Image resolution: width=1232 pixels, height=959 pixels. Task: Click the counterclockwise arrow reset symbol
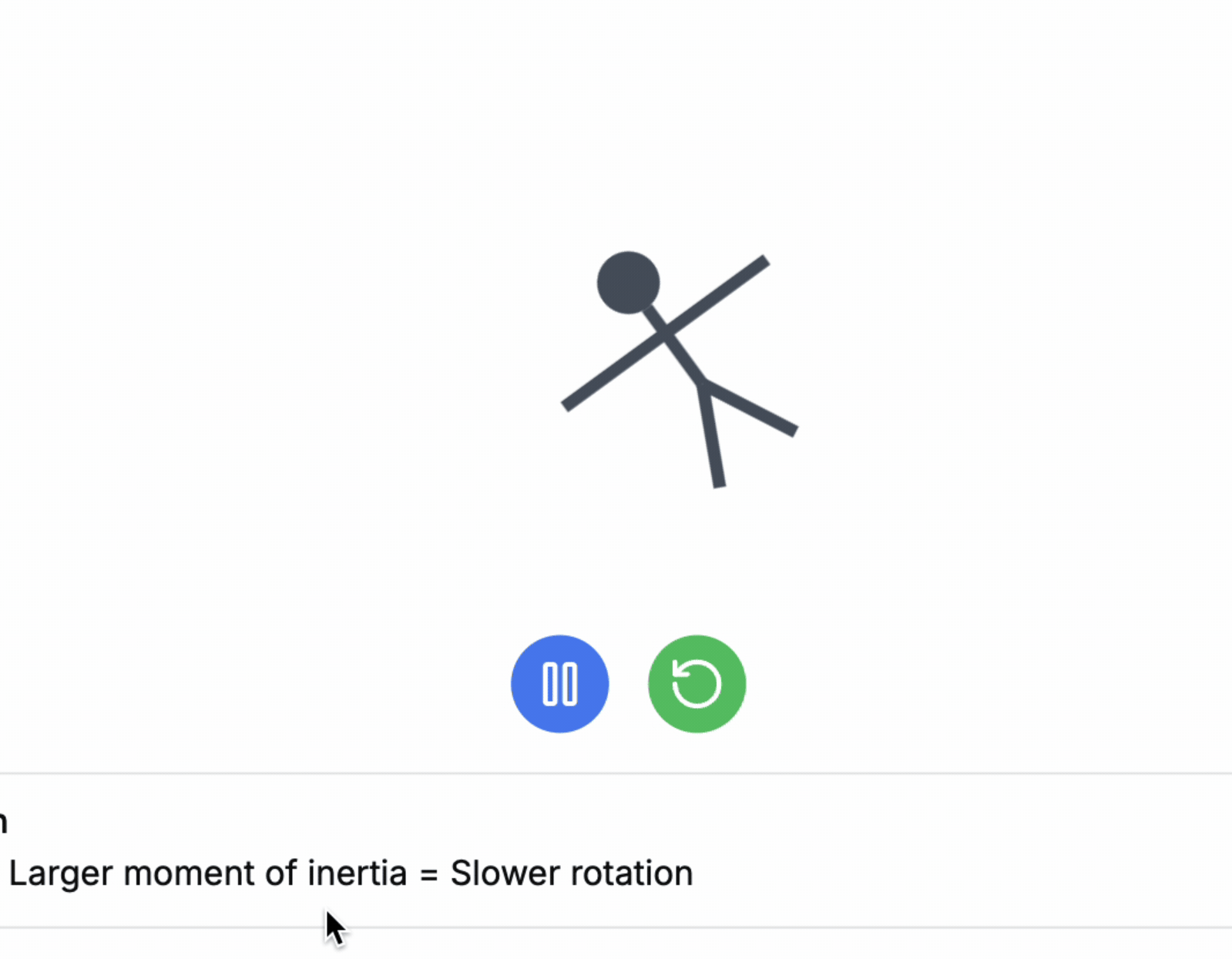pos(695,683)
